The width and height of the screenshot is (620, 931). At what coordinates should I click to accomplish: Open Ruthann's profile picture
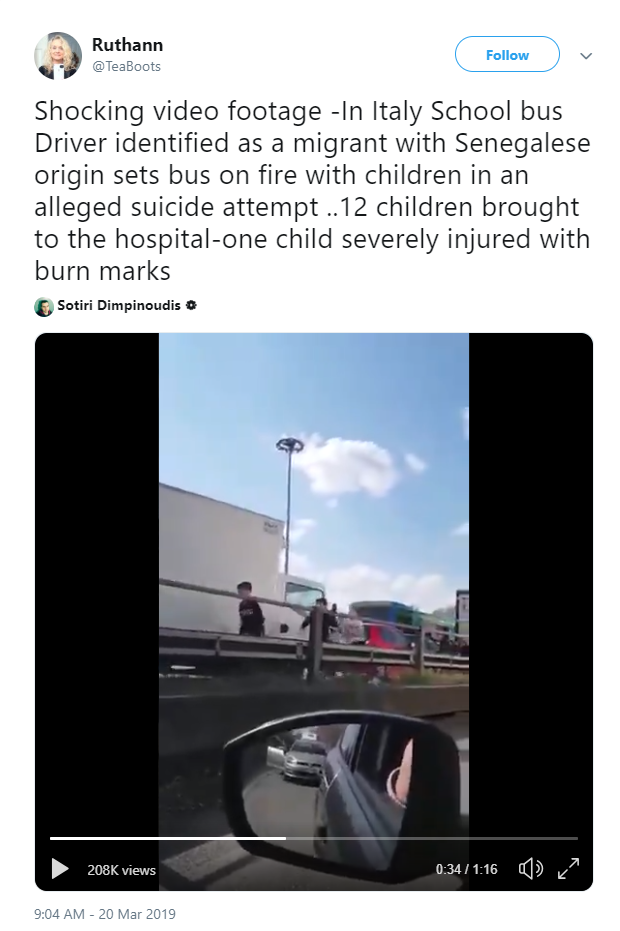point(58,56)
